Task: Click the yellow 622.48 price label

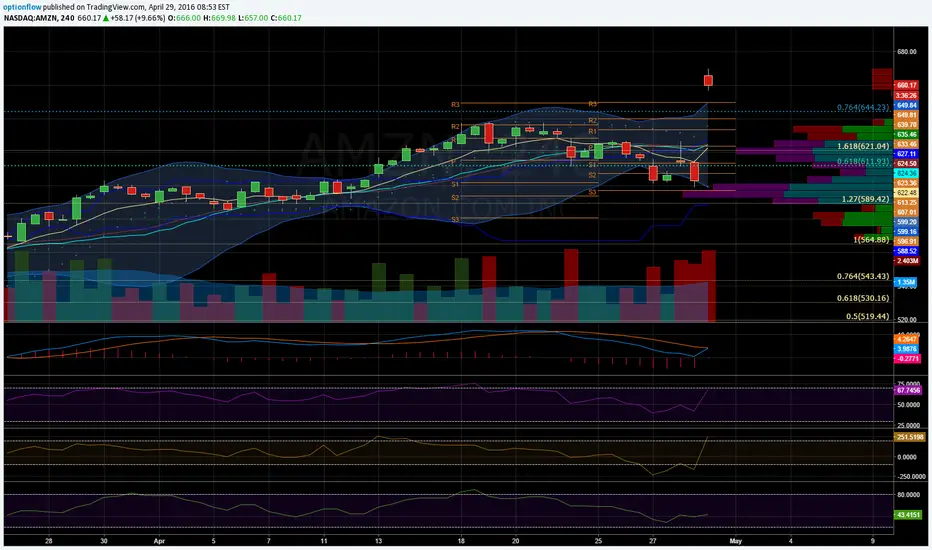Action: tap(906, 193)
